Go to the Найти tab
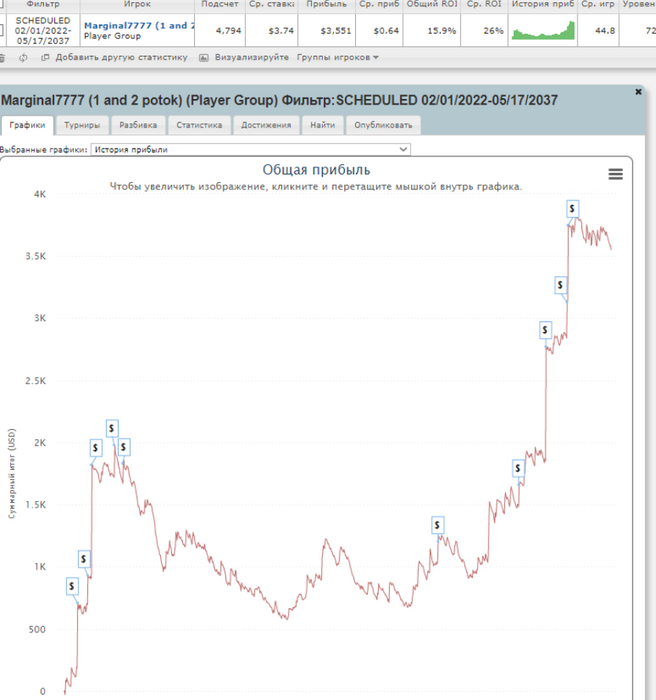This screenshot has width=656, height=700. point(322,125)
